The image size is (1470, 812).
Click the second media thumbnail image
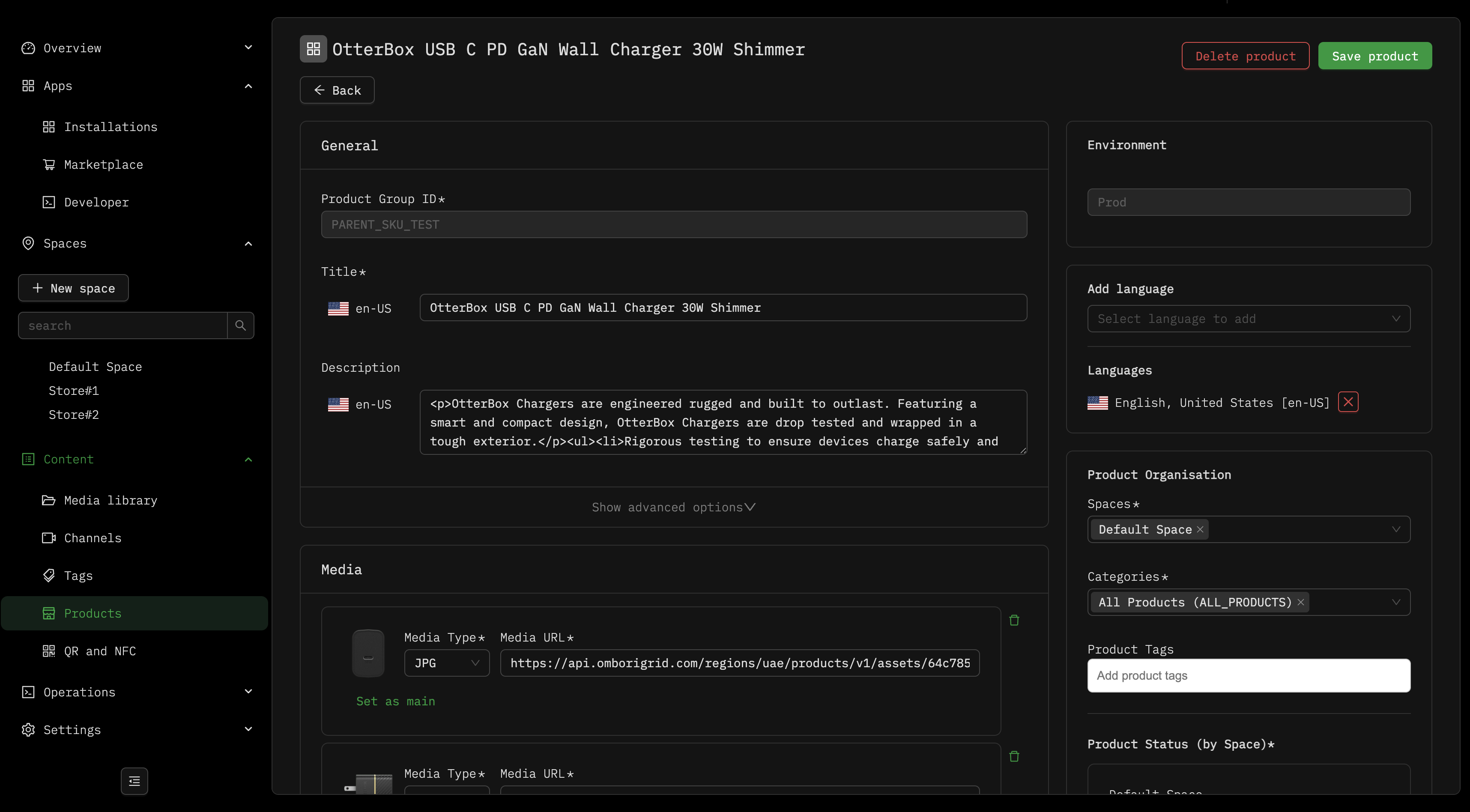click(x=368, y=783)
